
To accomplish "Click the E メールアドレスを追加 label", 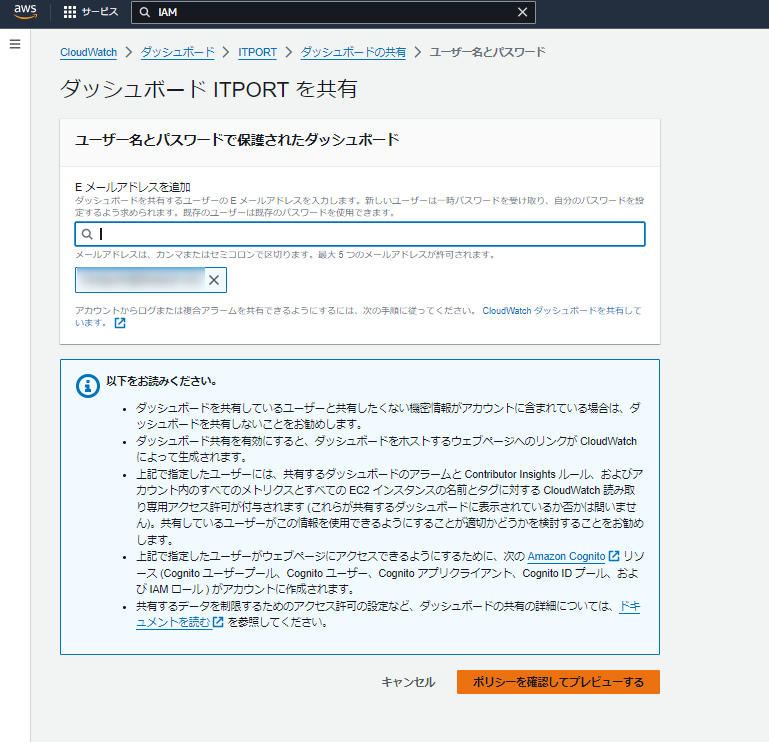I will pyautogui.click(x=132, y=187).
